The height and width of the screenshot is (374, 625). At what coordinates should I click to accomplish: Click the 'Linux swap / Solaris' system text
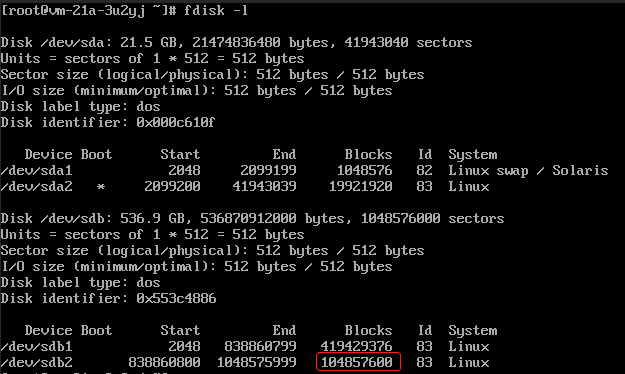point(528,171)
